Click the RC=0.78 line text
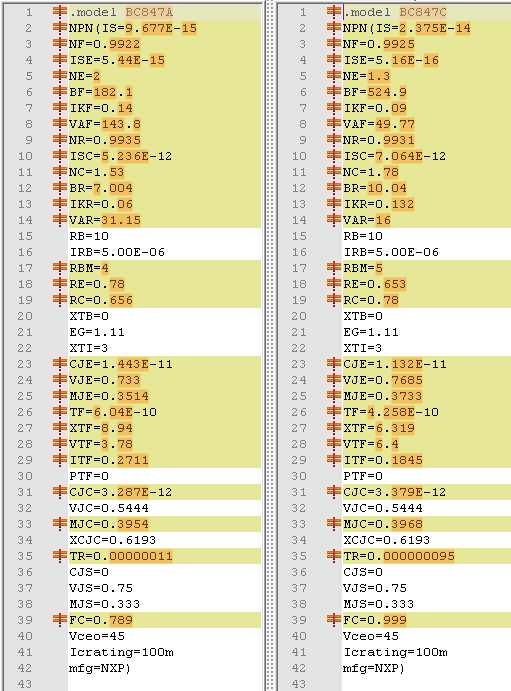Image resolution: width=511 pixels, height=691 pixels. coord(371,300)
